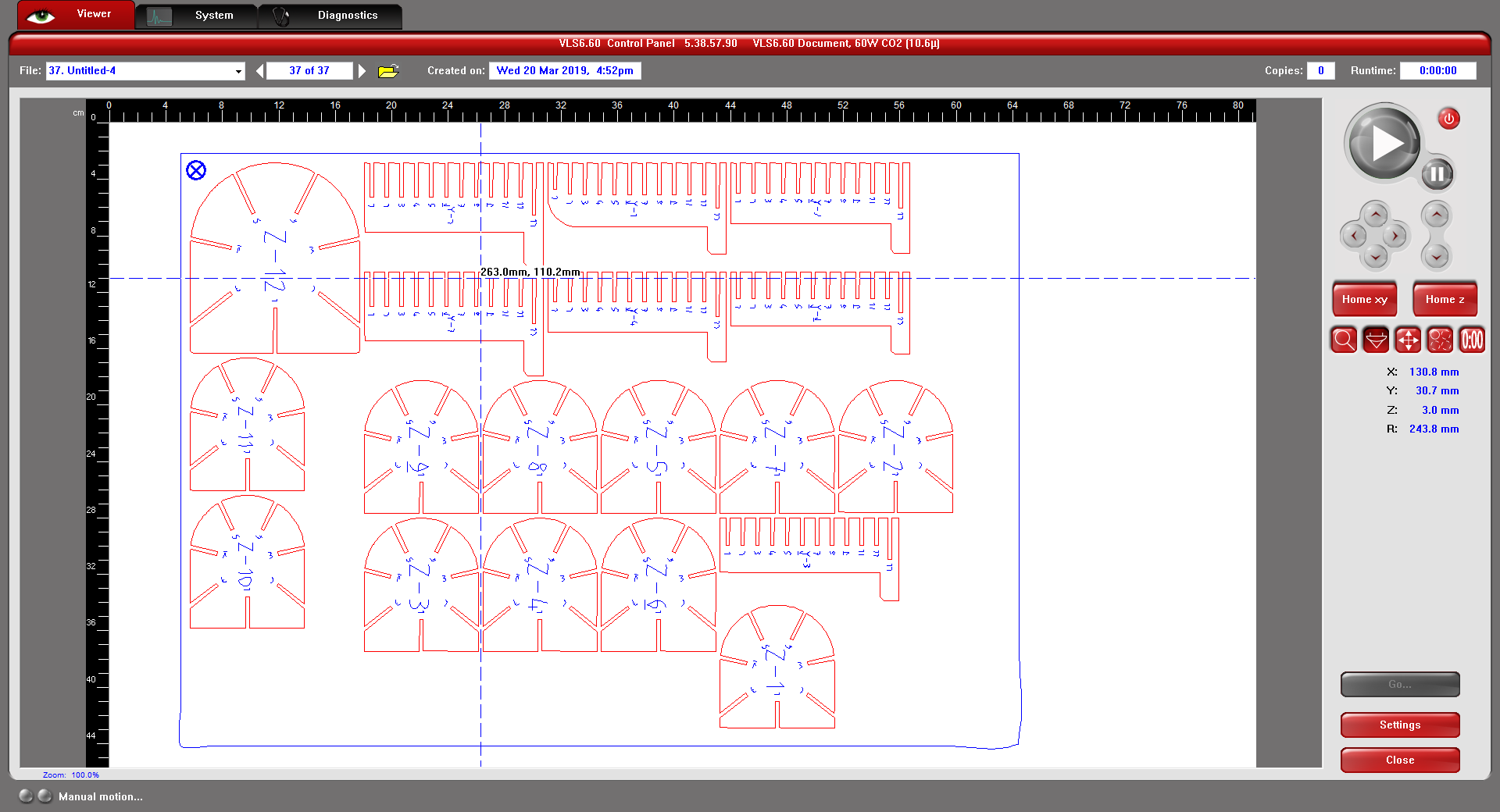1500x812 pixels.
Task: Click the 37 of 37 job counter field
Action: 309,71
